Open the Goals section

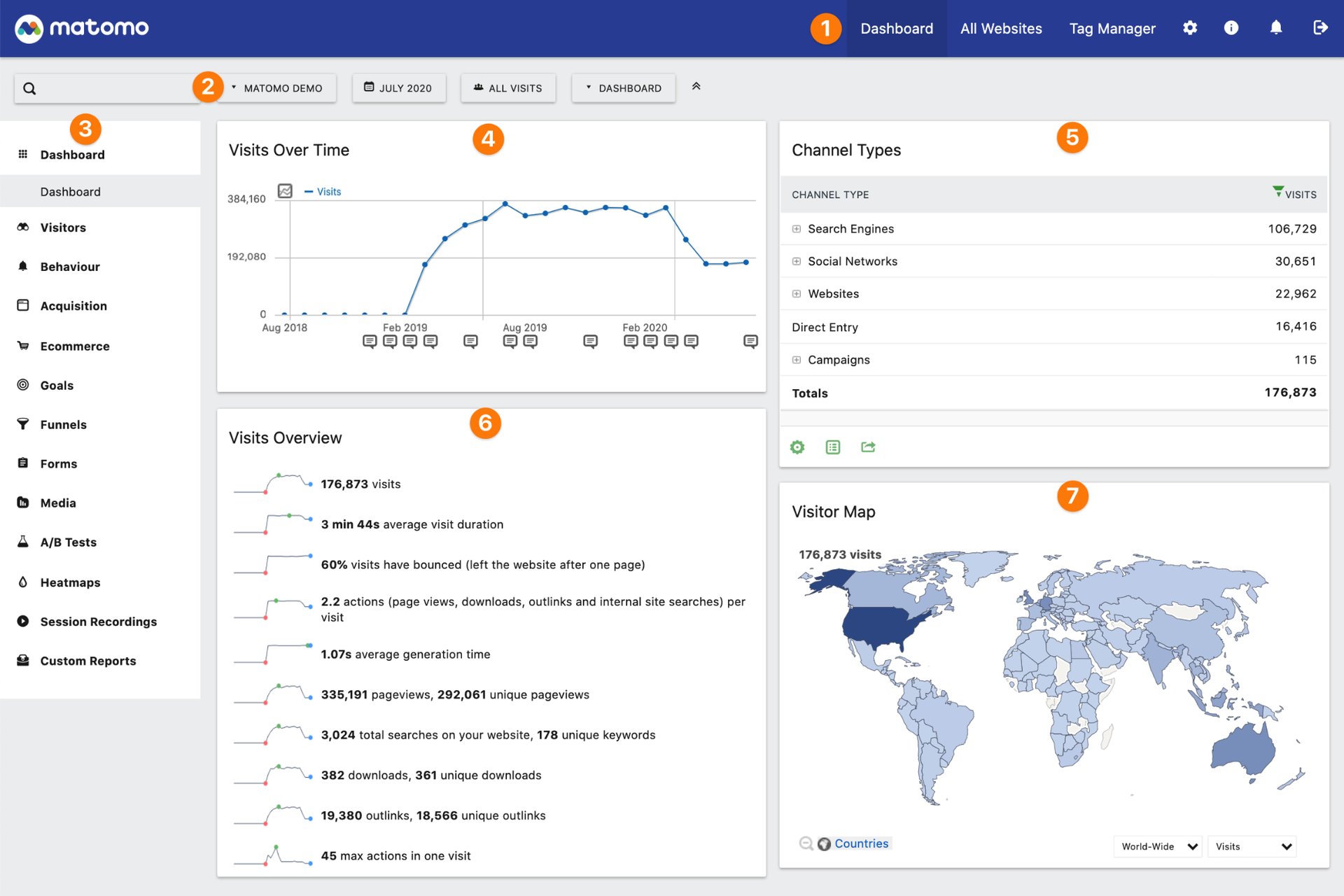[57, 385]
